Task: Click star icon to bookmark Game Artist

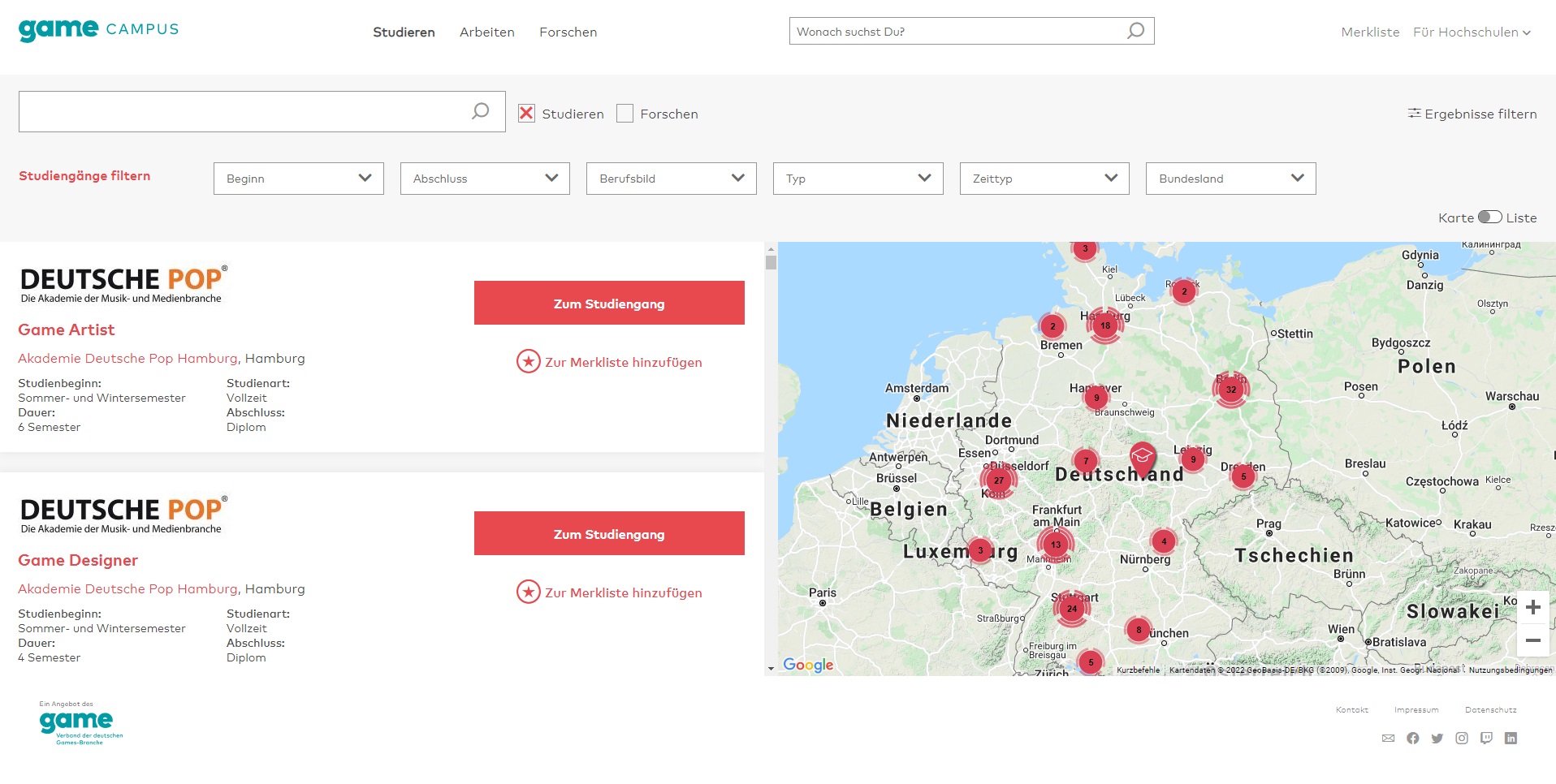Action: pyautogui.click(x=528, y=361)
